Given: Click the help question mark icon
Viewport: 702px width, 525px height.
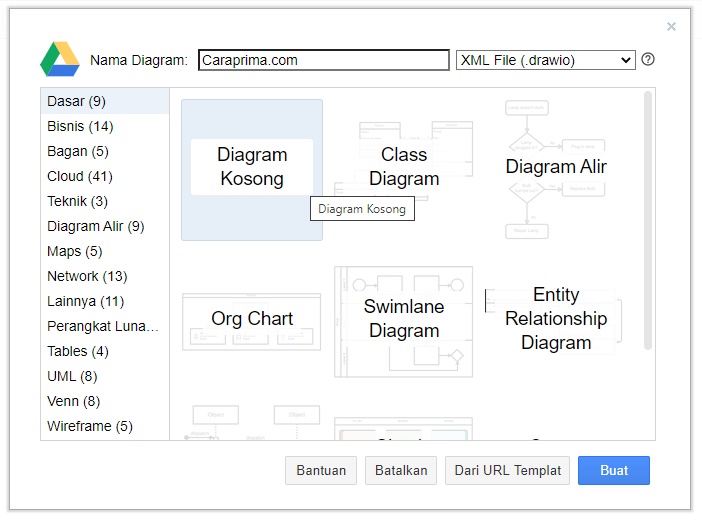Looking at the screenshot, I should (648, 60).
